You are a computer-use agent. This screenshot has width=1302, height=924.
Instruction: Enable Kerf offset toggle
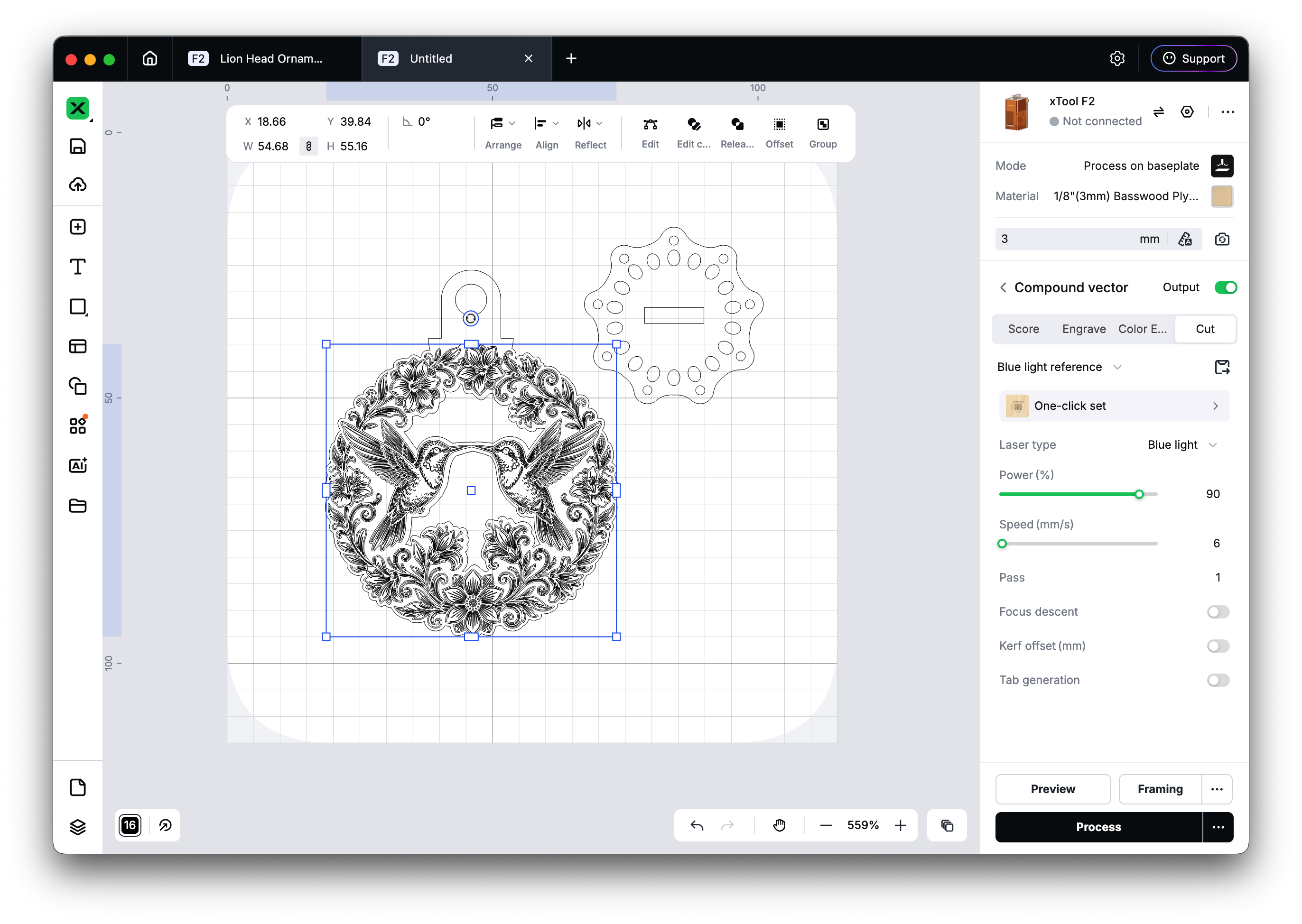click(1218, 646)
